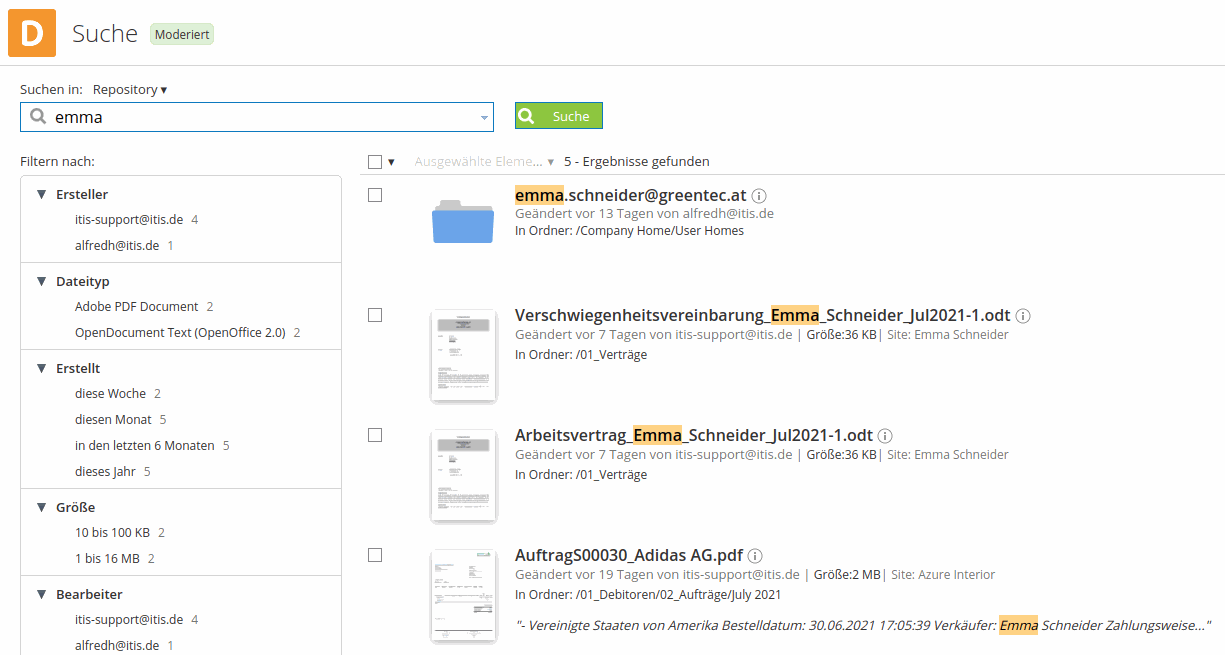The width and height of the screenshot is (1225, 655).
Task: Click the '5 - Ergebnisse gefunden' count text
Action: pos(637,162)
